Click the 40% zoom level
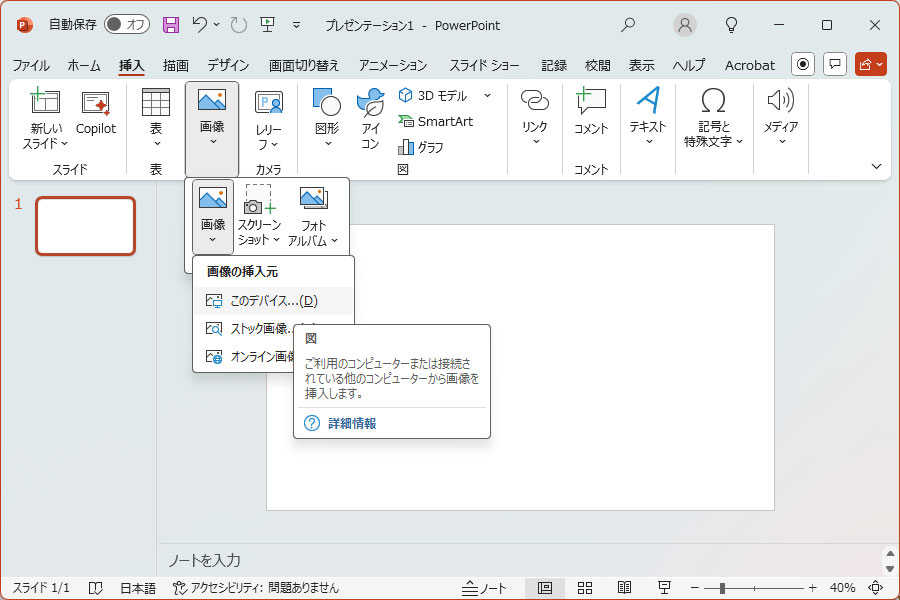 click(842, 588)
